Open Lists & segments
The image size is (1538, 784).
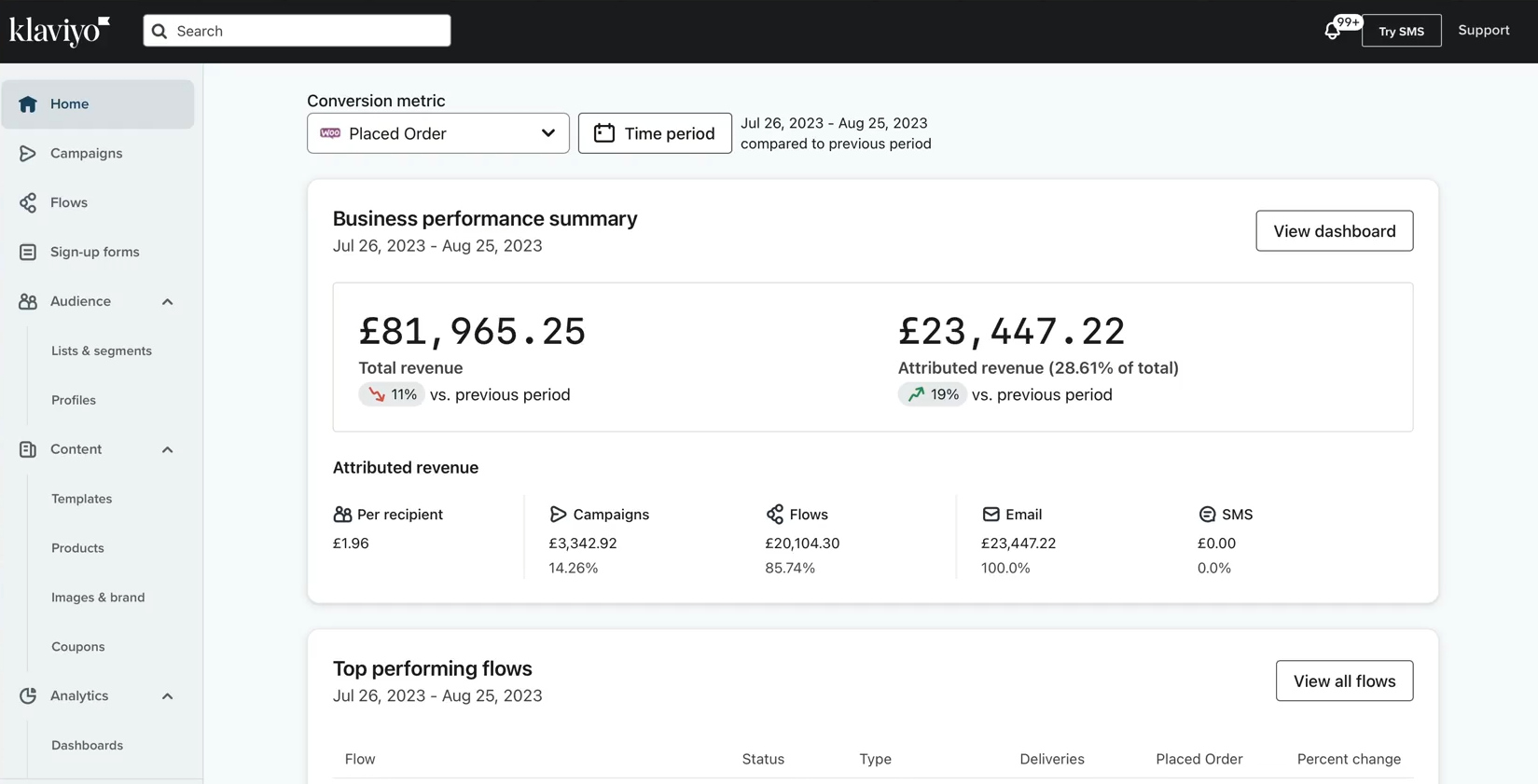[102, 351]
